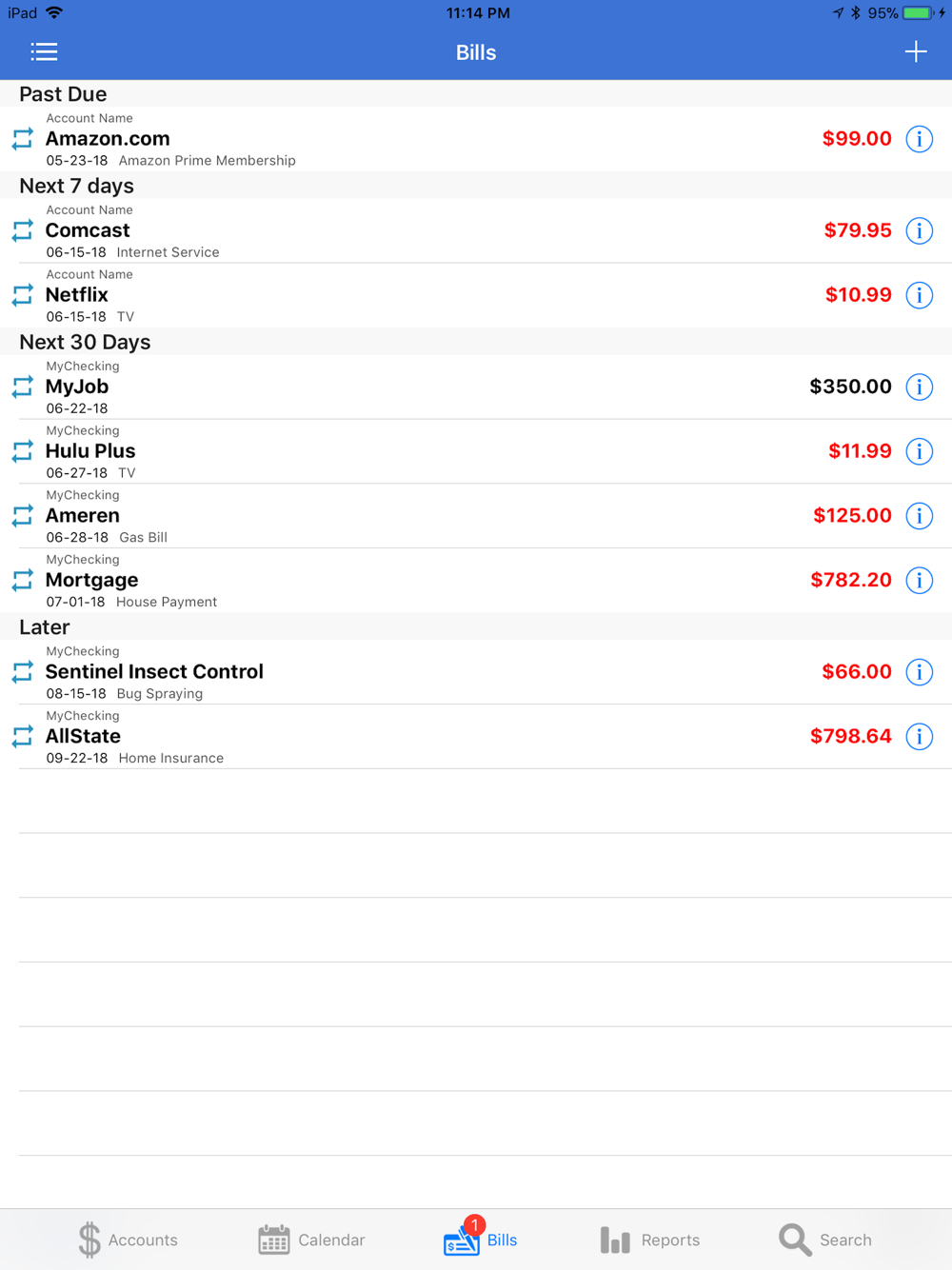The height and width of the screenshot is (1270, 952).
Task: Switch to the Accounts tab
Action: pos(128,1240)
